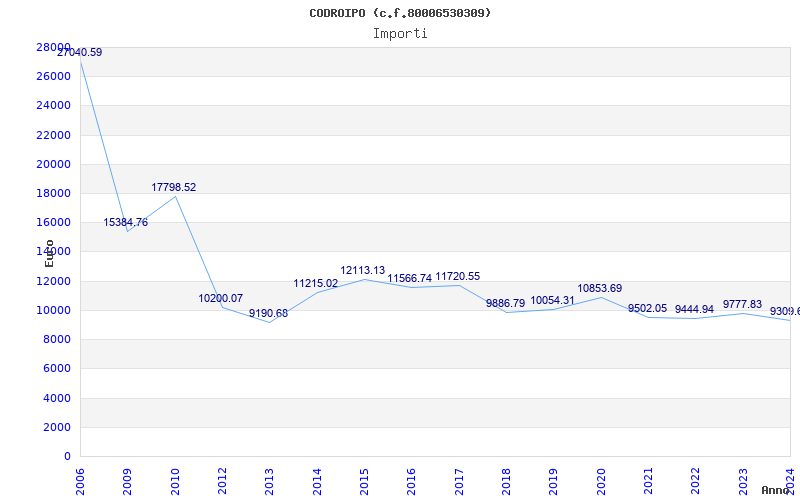Click the y-axis value 18000
800x500 pixels.
point(54,193)
